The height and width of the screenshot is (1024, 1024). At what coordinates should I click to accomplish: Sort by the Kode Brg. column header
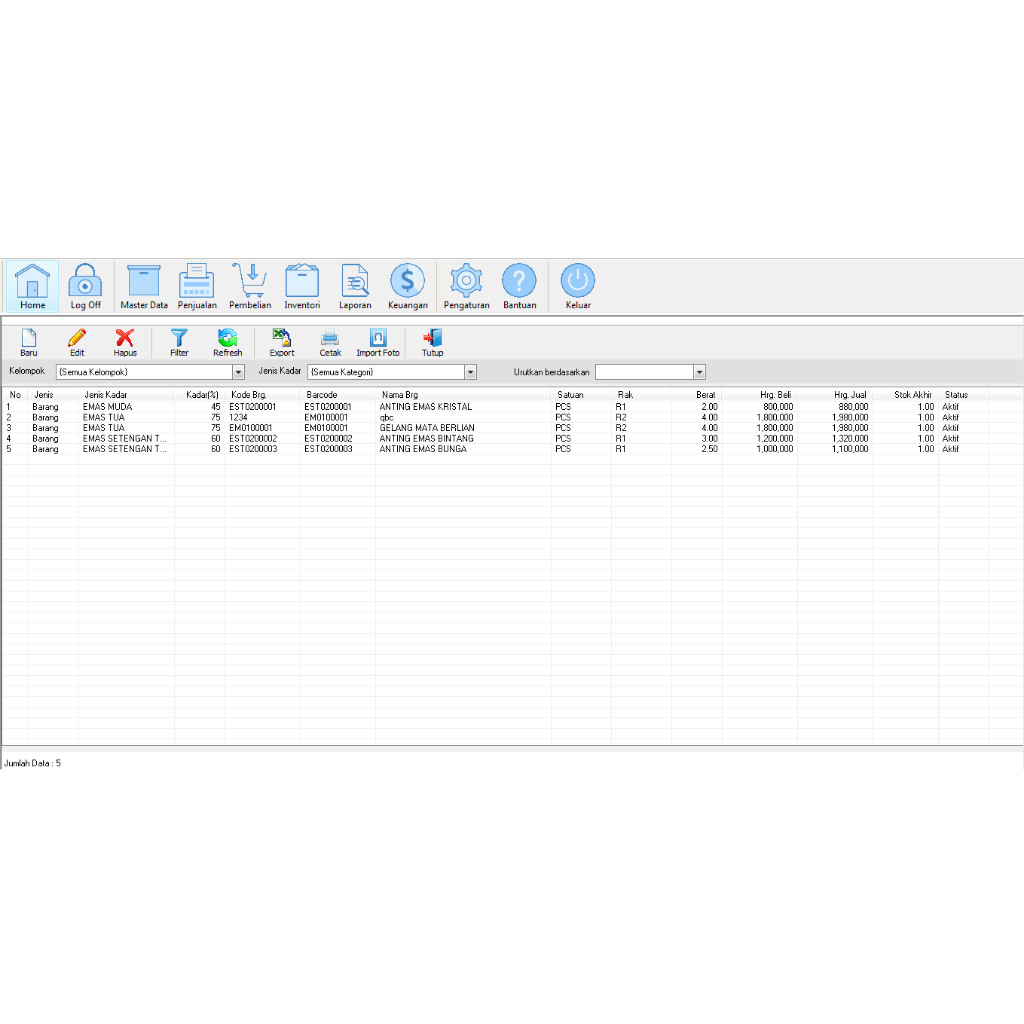[x=262, y=394]
